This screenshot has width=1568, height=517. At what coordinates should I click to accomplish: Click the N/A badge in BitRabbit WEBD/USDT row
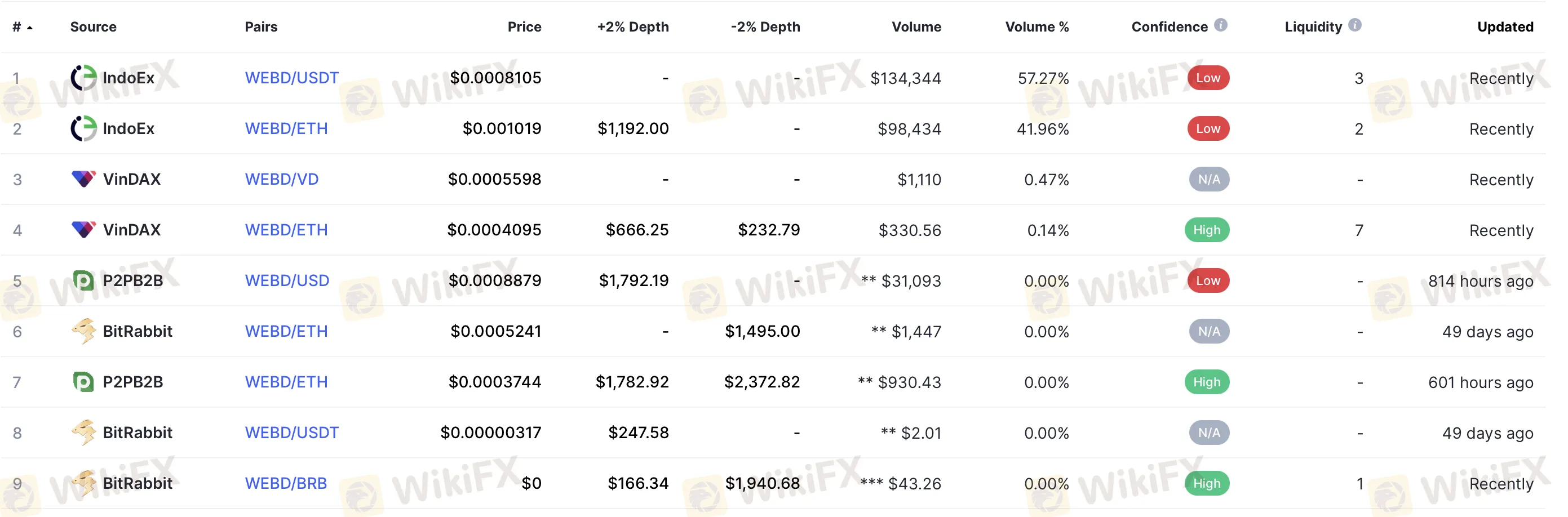coord(1209,433)
